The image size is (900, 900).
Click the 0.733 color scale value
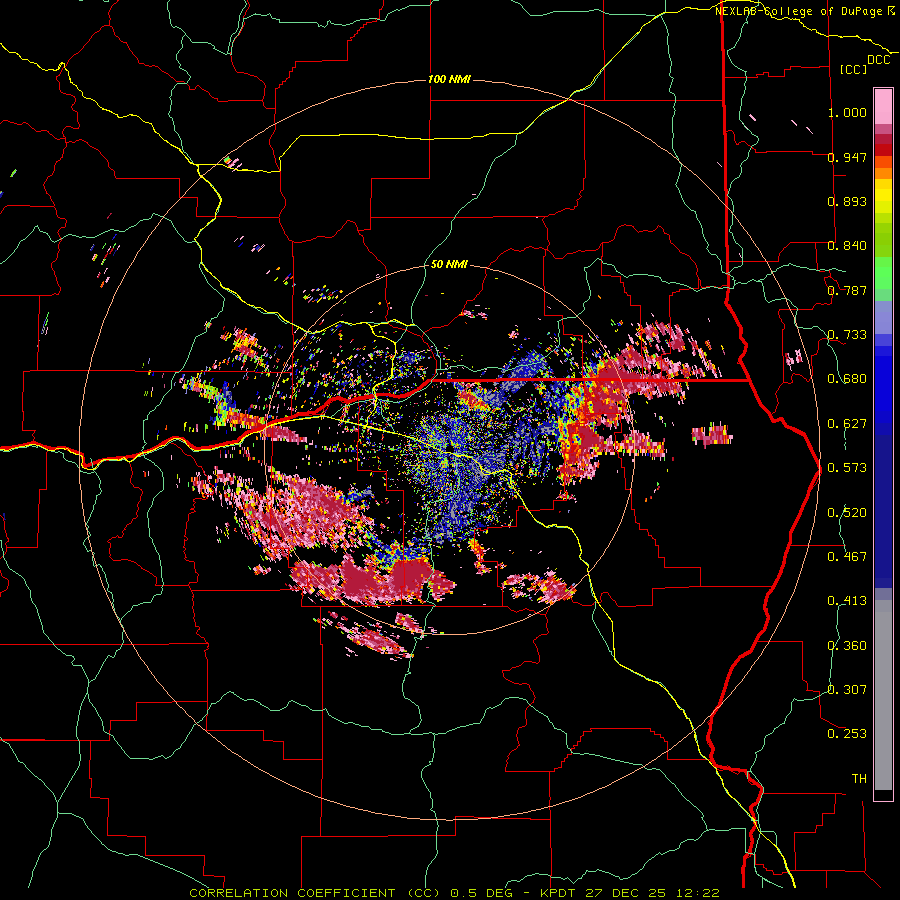847,335
